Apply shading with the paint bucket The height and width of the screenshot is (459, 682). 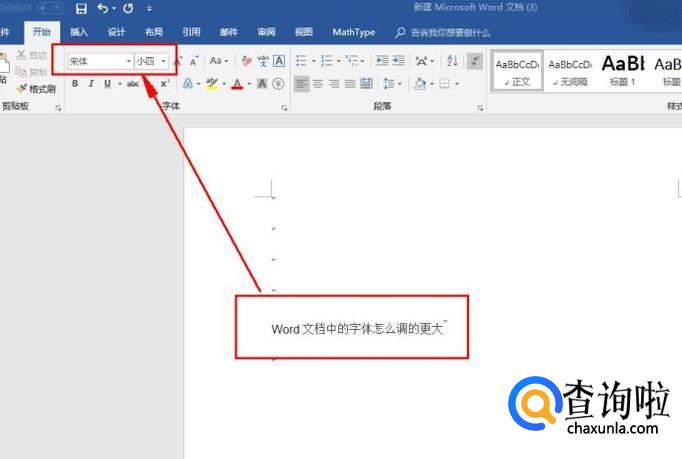pos(420,83)
